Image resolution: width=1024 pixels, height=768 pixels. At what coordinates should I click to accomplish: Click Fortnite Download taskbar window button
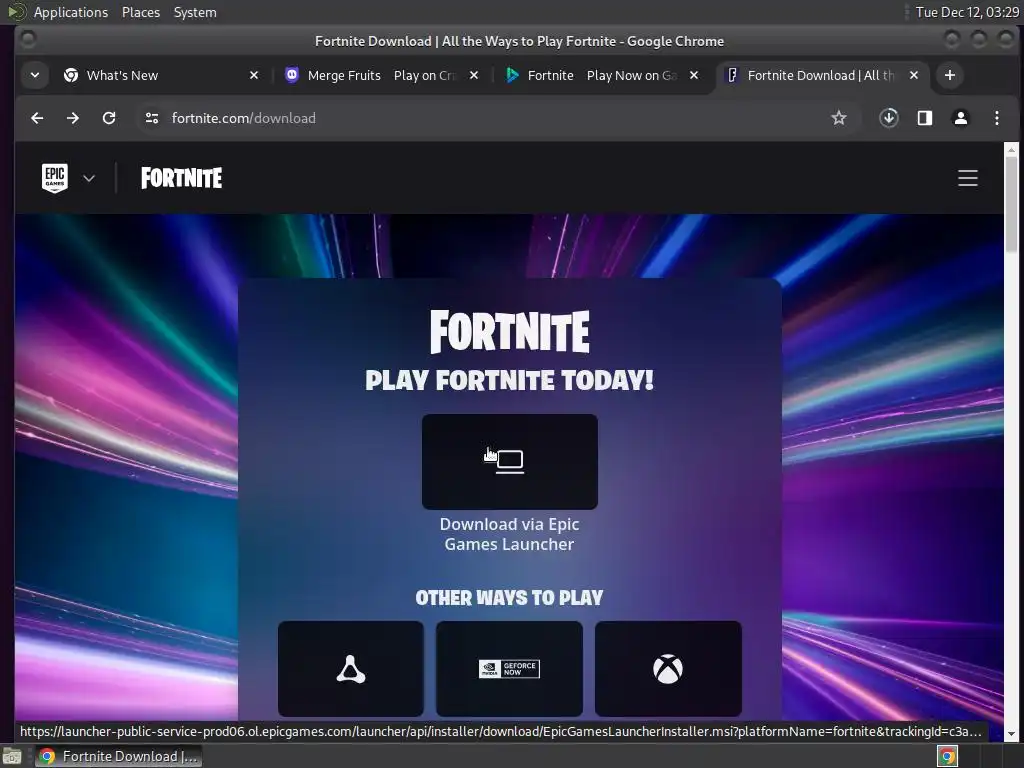pos(118,756)
